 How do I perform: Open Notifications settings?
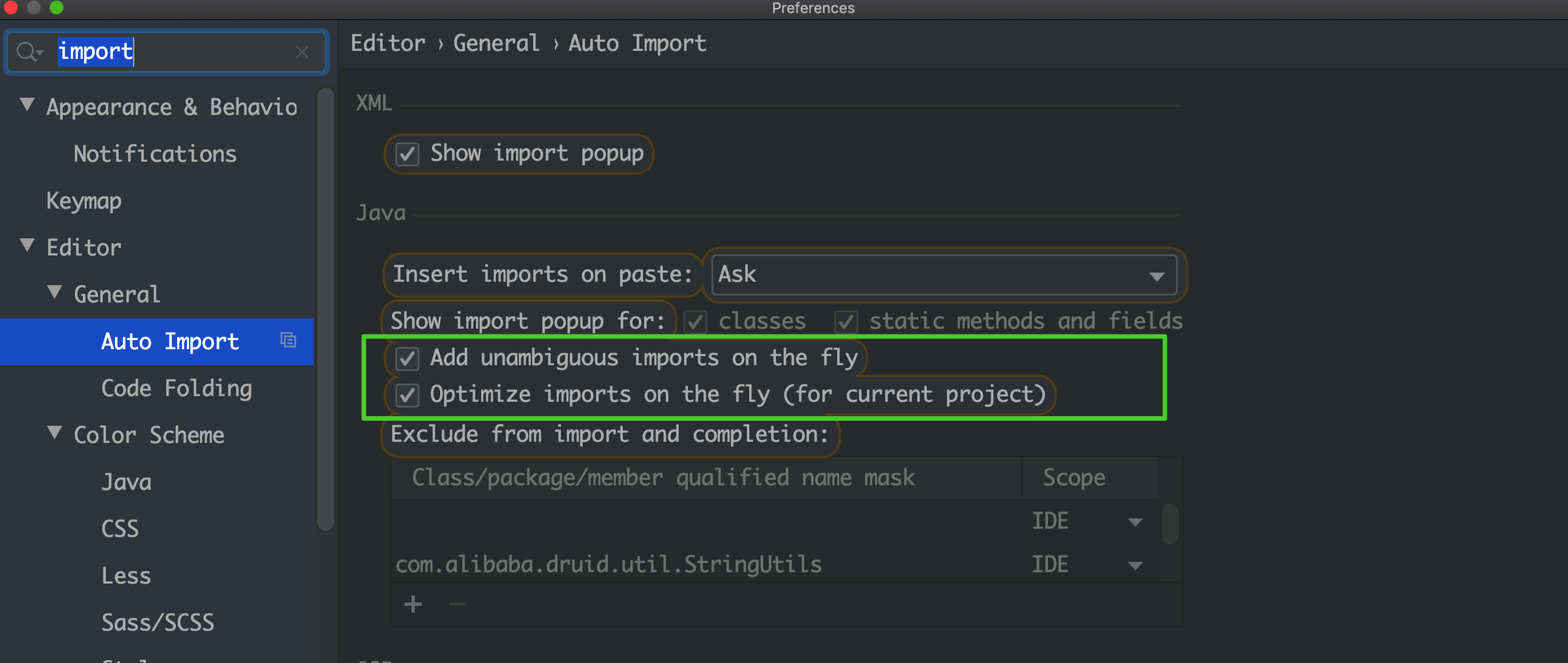pos(155,154)
